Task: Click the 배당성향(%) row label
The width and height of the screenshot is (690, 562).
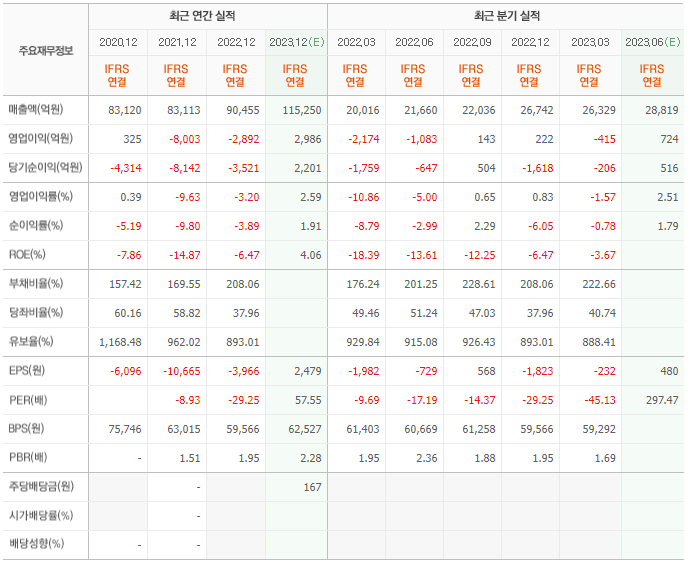Action: coord(36,544)
